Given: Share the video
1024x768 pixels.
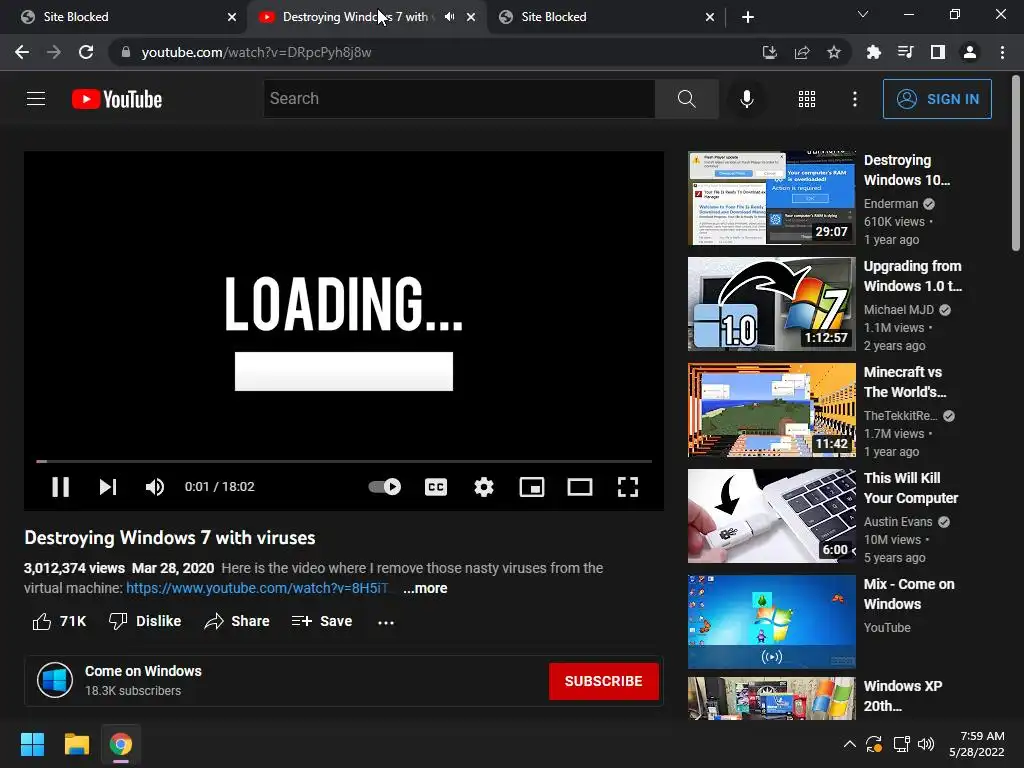Looking at the screenshot, I should click(236, 621).
